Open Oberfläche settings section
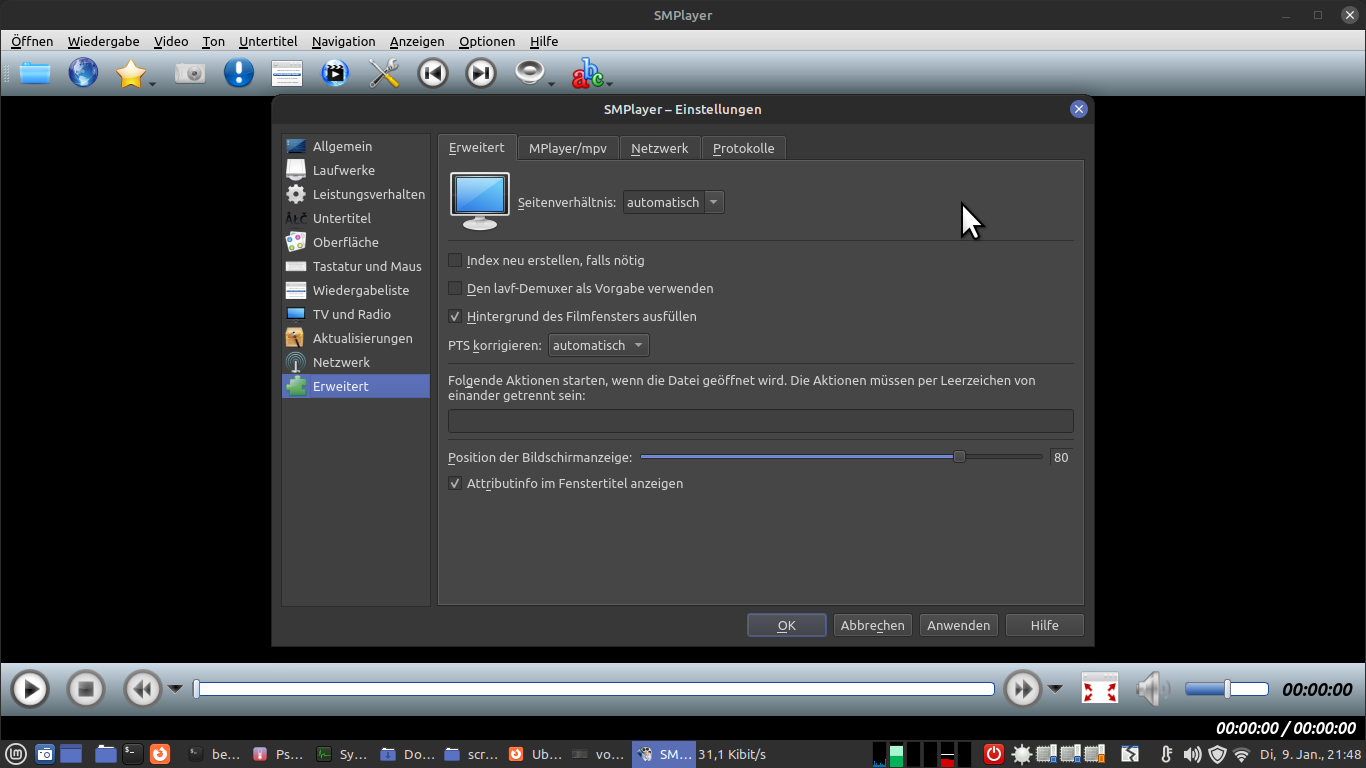This screenshot has width=1366, height=768. 356,242
